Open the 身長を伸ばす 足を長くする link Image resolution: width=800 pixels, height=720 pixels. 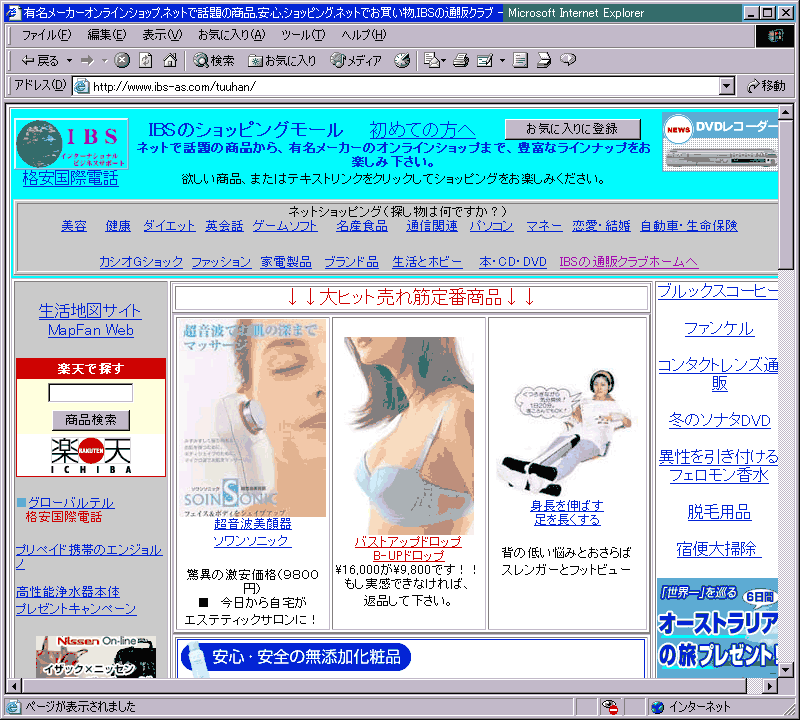pyautogui.click(x=567, y=513)
